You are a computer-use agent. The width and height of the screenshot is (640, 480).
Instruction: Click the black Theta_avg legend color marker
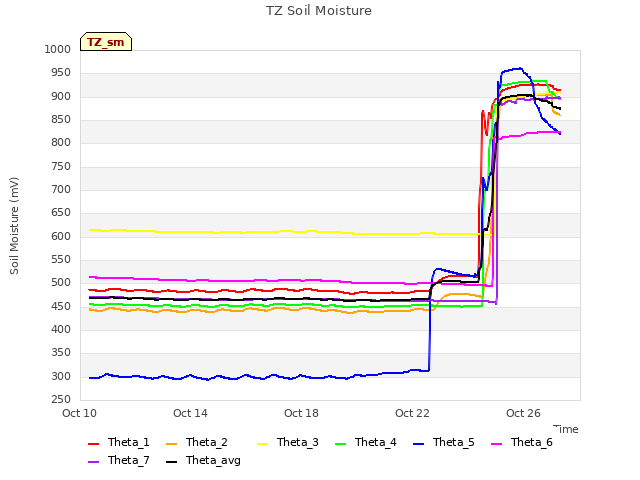pos(171,462)
